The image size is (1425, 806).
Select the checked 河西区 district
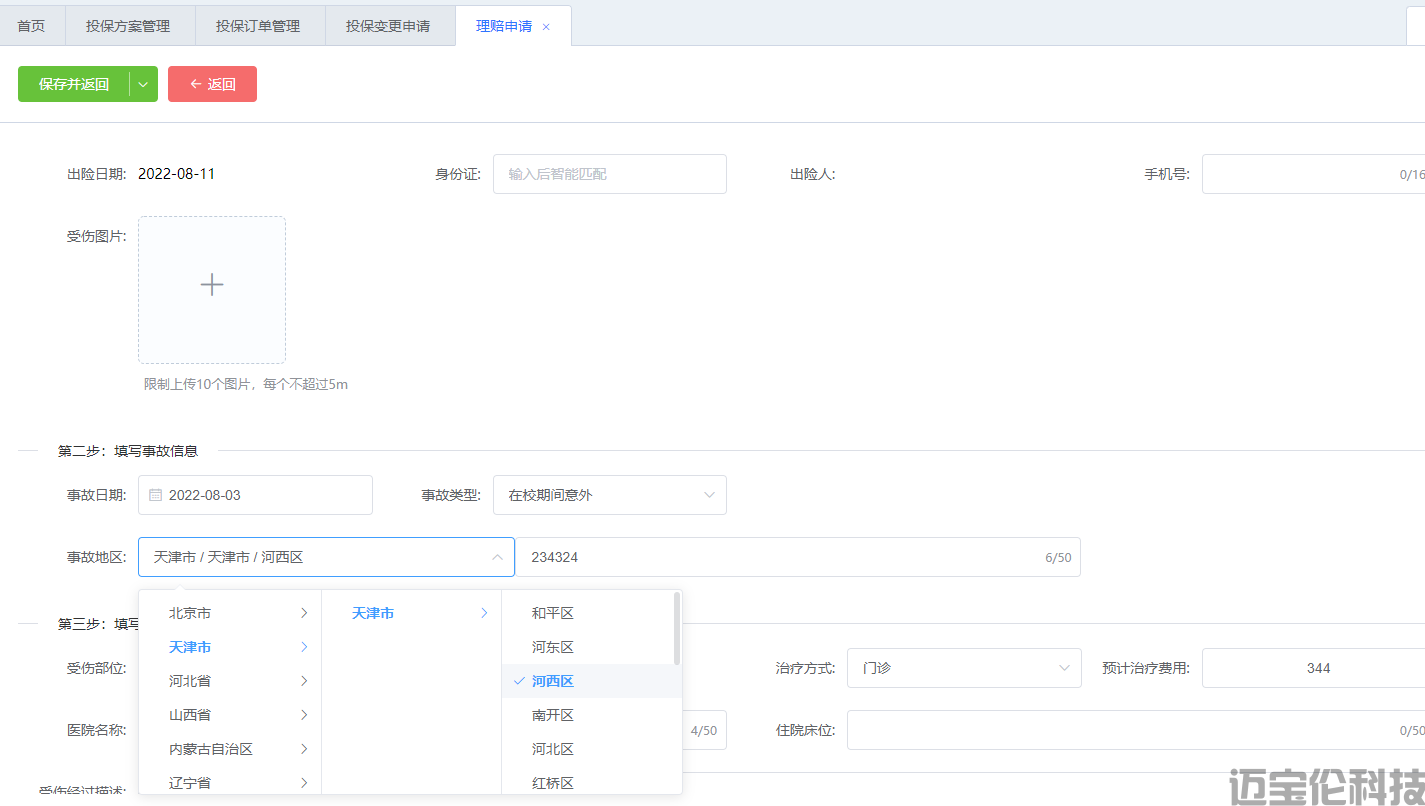(x=592, y=681)
